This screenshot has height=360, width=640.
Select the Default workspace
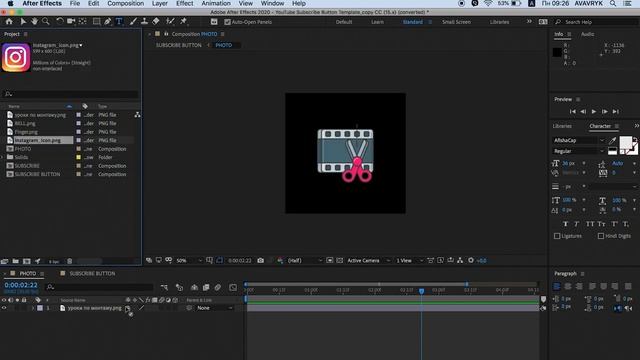344,22
